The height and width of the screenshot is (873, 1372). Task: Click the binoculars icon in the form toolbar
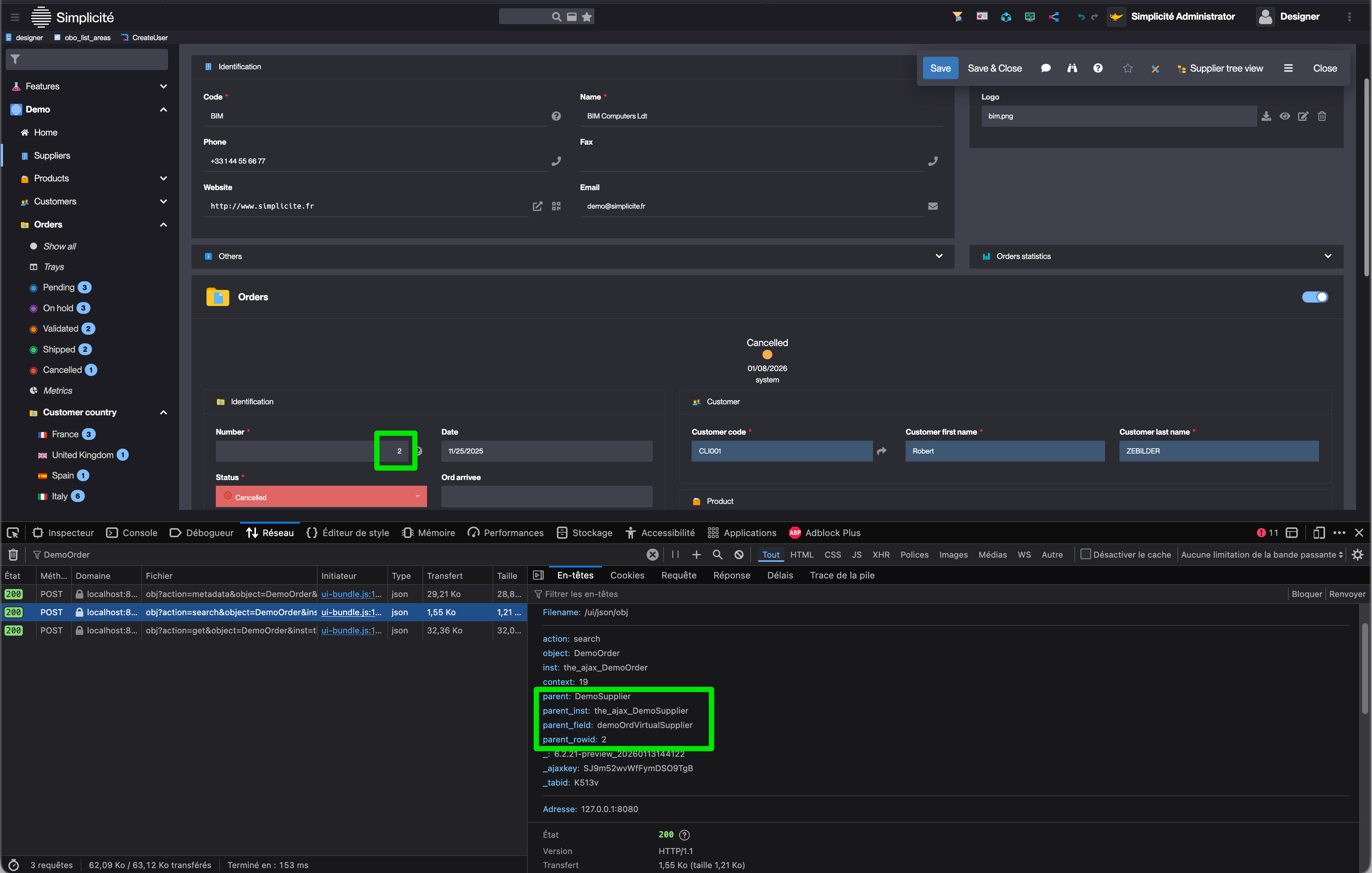click(x=1072, y=69)
